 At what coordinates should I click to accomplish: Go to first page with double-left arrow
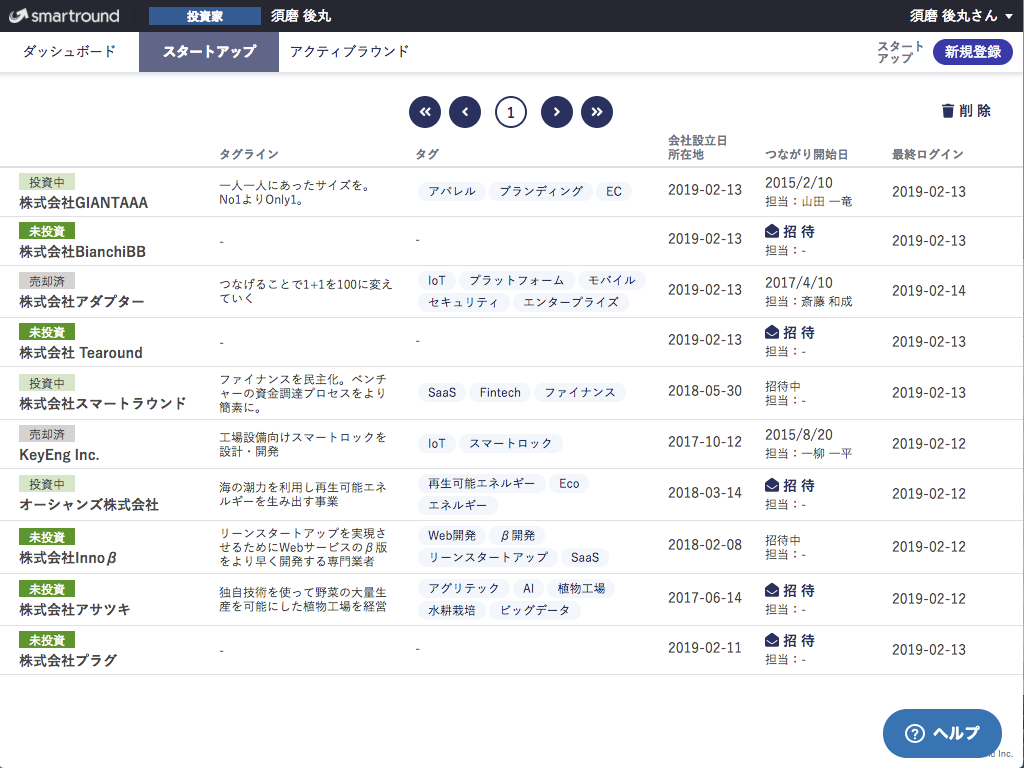click(425, 112)
